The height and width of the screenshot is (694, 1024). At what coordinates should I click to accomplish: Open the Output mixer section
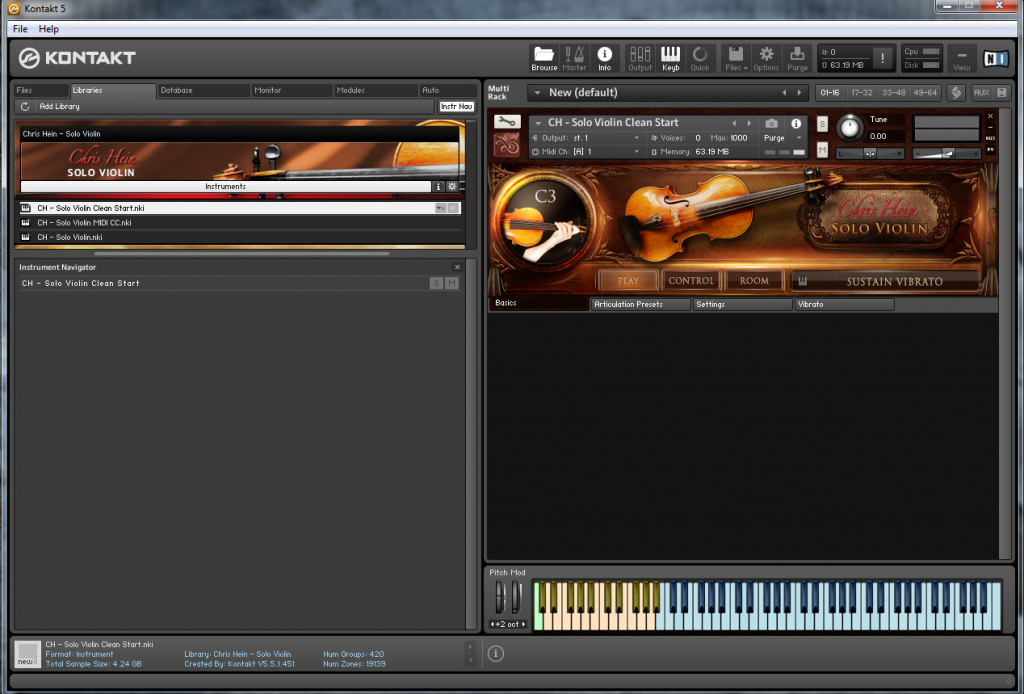(640, 58)
